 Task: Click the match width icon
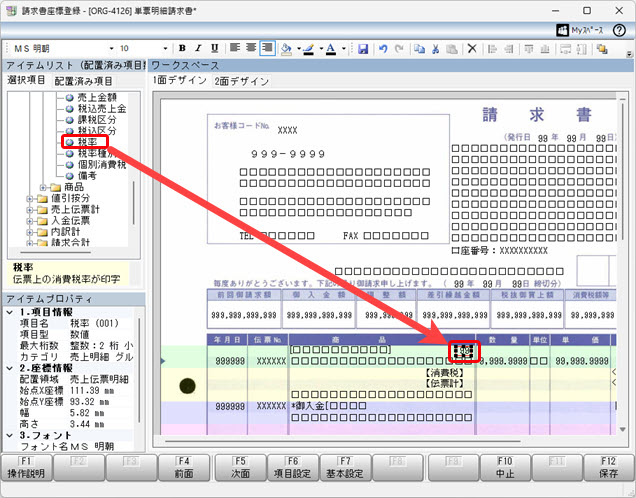565,49
